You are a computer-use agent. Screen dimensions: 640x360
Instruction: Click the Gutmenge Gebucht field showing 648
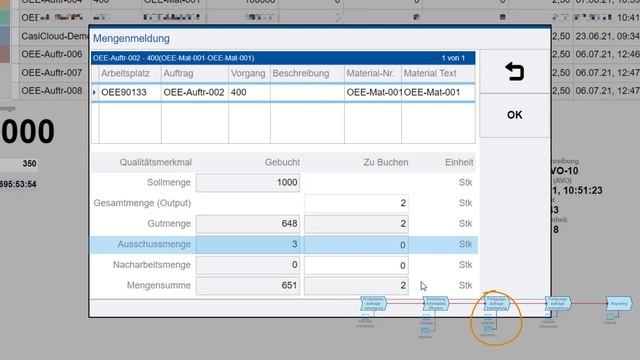click(x=248, y=224)
